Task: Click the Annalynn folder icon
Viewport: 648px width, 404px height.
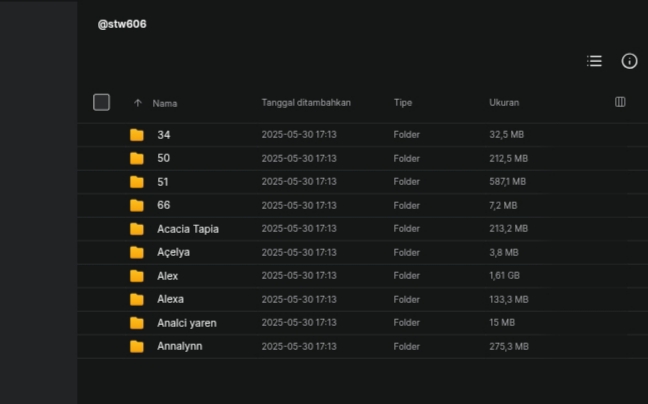Action: click(x=137, y=347)
